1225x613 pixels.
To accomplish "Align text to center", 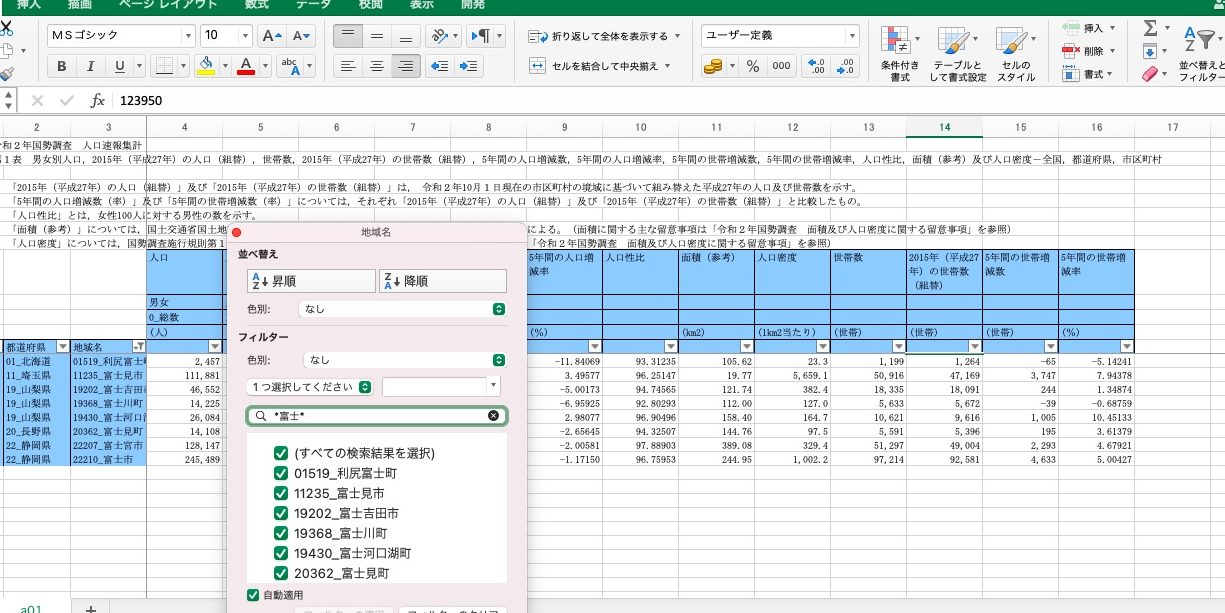I will point(376,67).
